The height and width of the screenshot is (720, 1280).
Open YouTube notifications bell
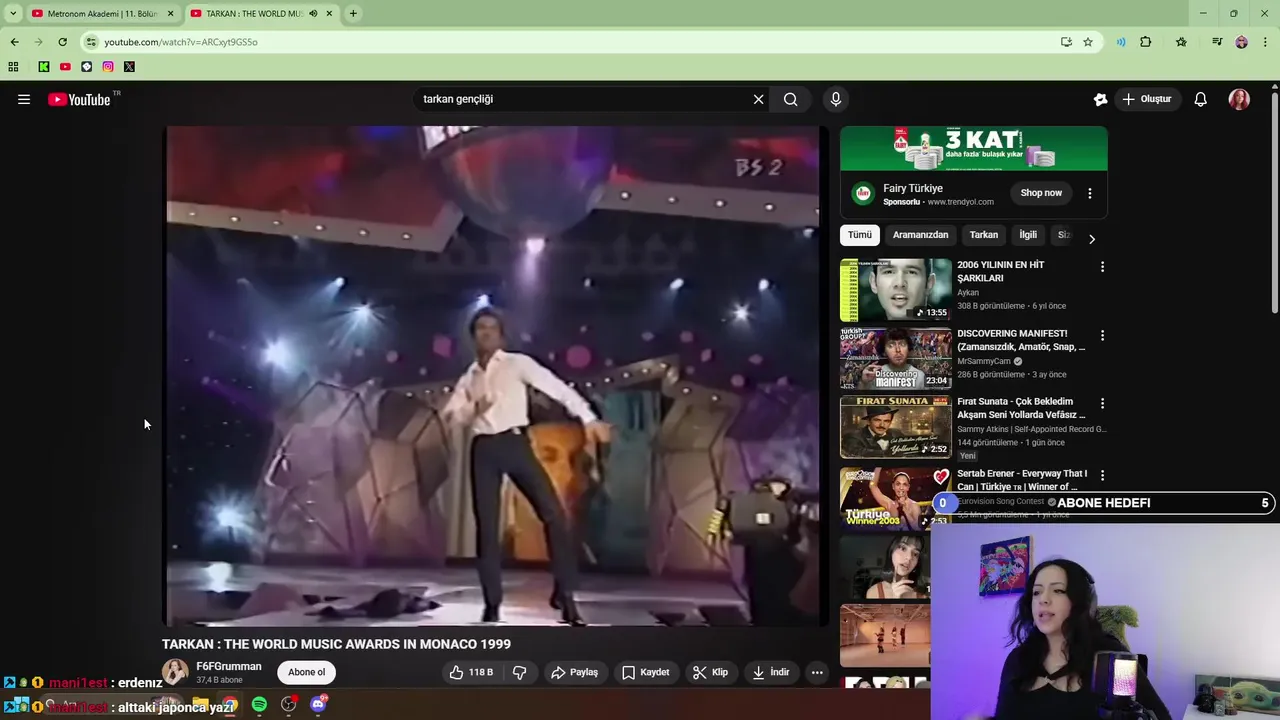(x=1201, y=99)
